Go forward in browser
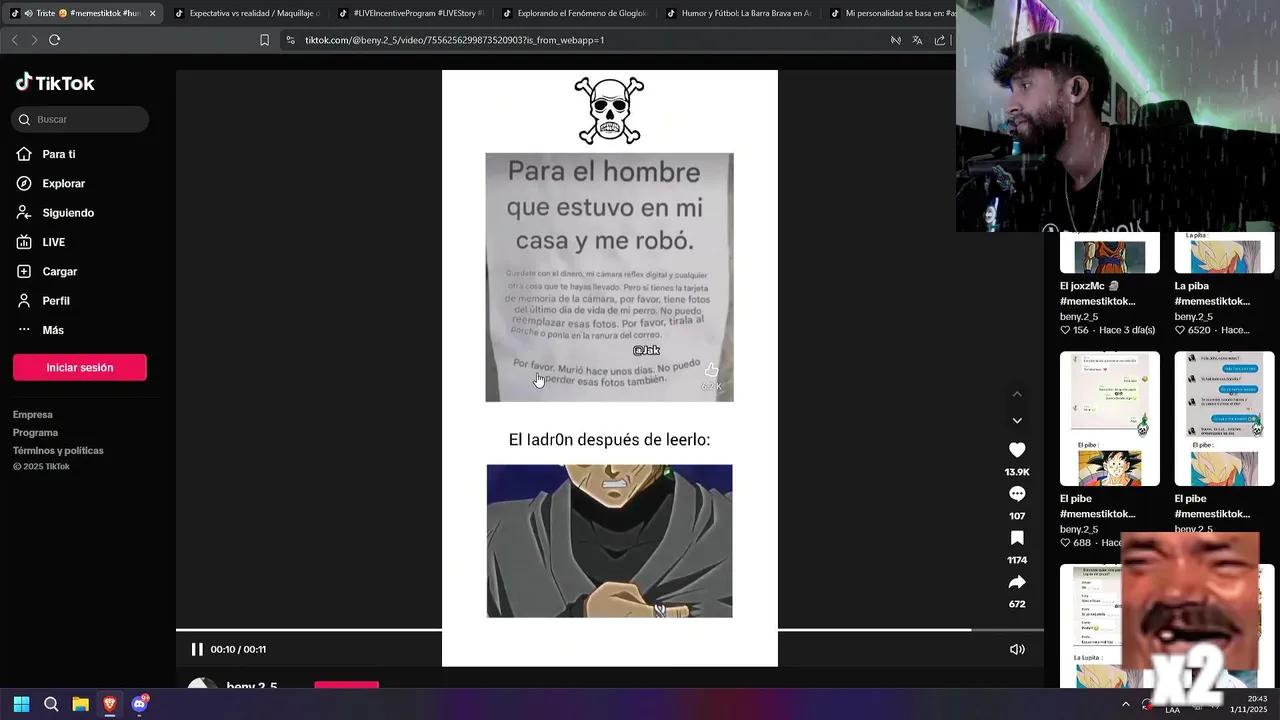The height and width of the screenshot is (720, 1280). [34, 40]
